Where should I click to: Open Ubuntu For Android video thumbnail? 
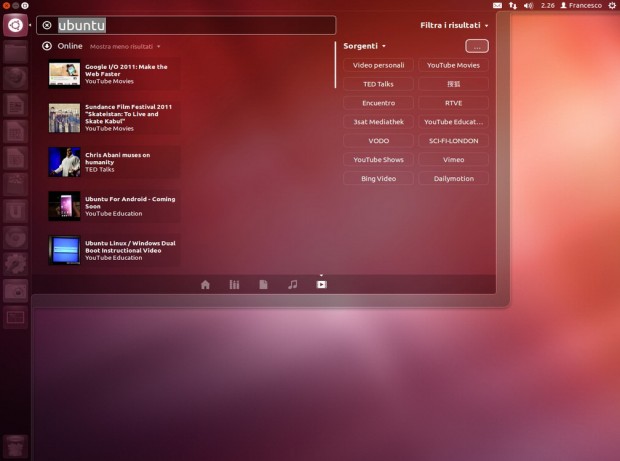pos(64,206)
